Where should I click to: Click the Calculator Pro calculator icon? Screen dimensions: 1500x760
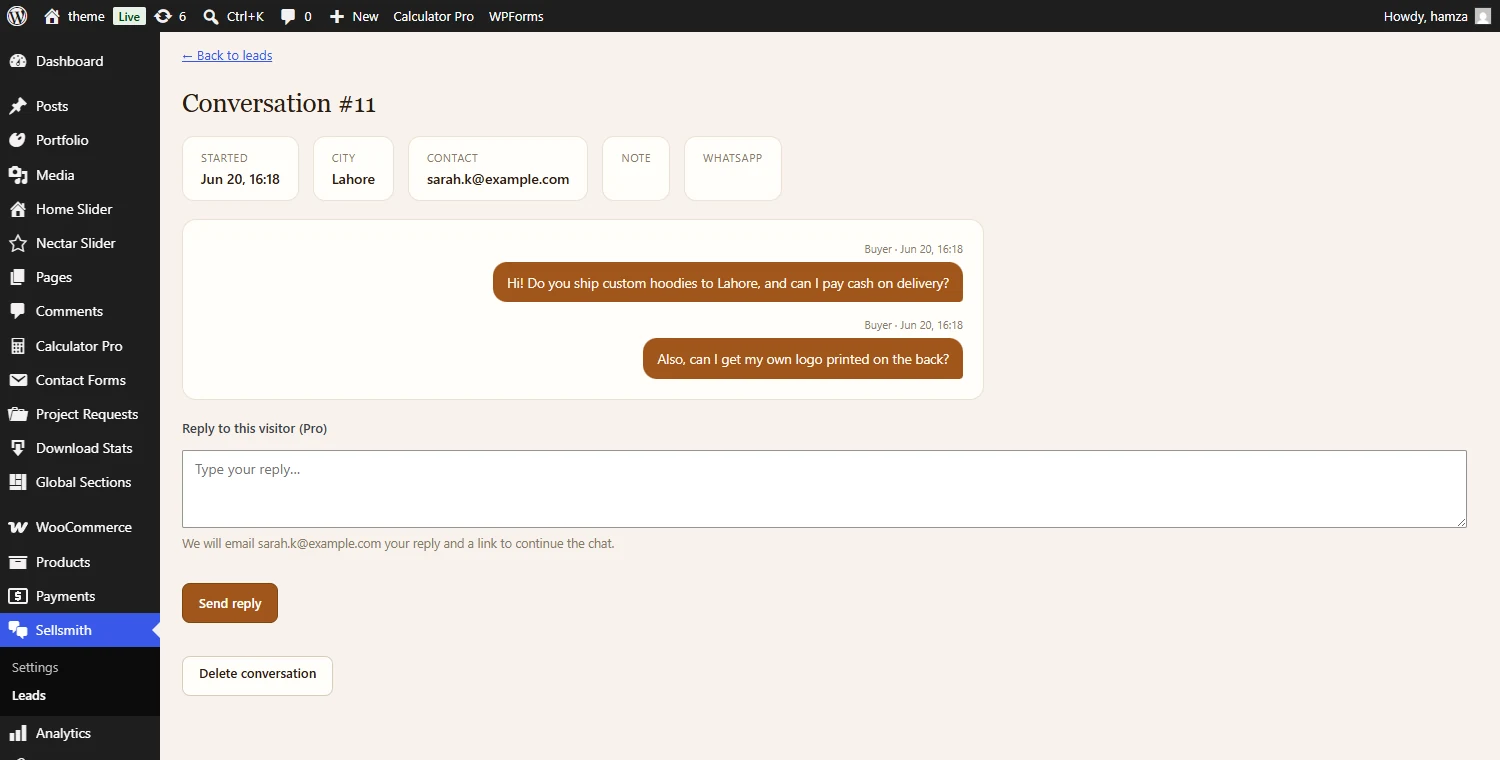18,346
